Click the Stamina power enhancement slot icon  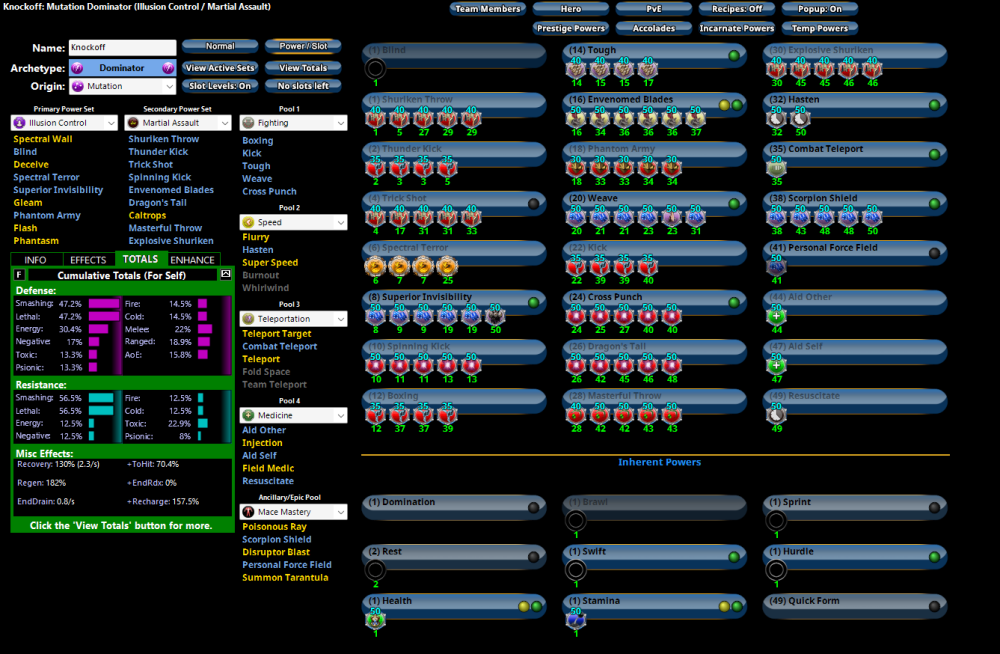click(575, 619)
